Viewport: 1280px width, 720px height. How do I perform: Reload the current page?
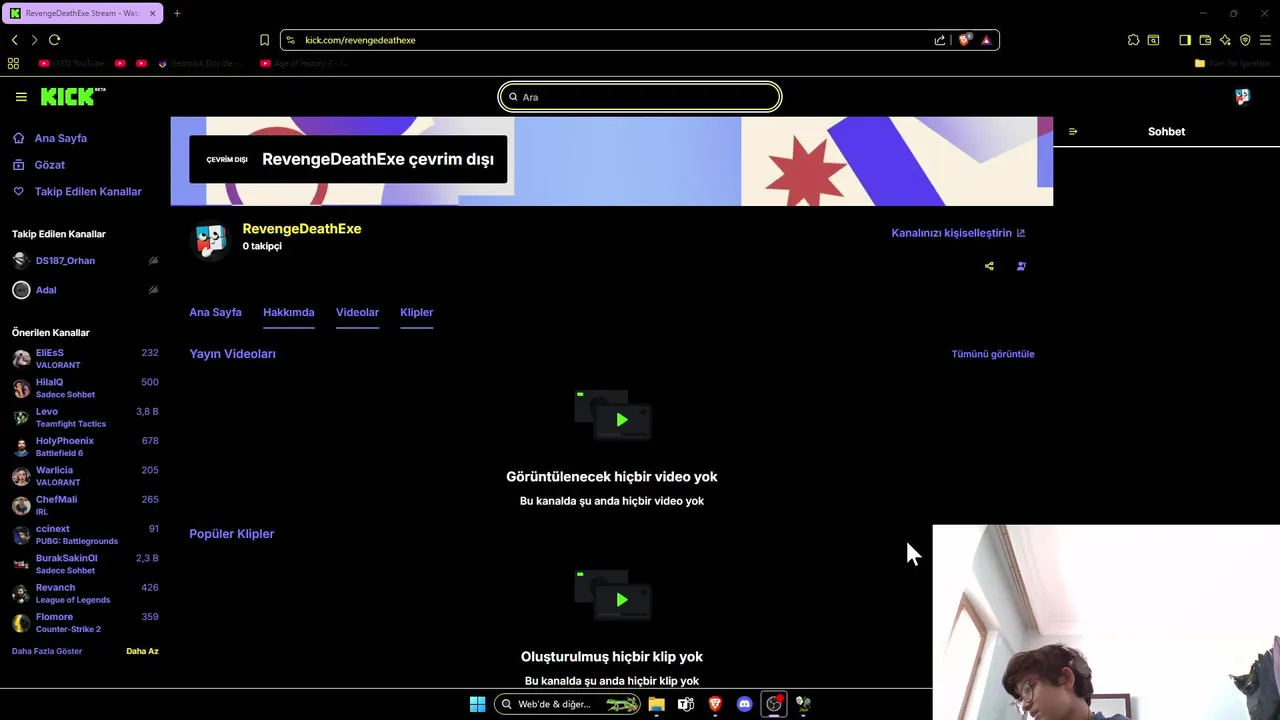54,40
